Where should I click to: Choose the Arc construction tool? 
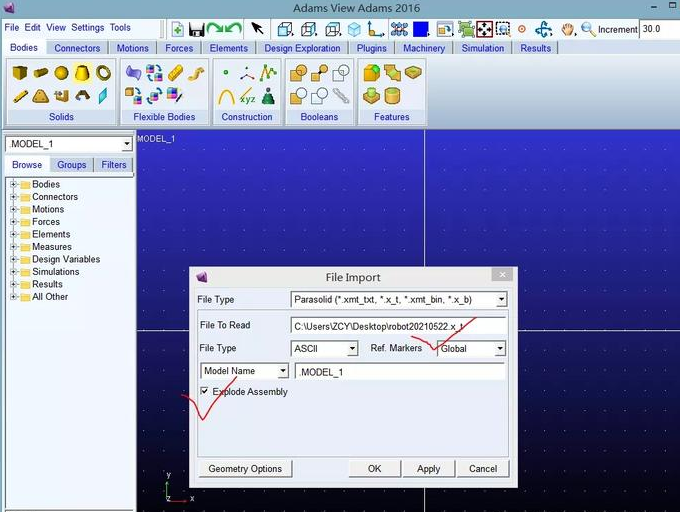coord(226,96)
